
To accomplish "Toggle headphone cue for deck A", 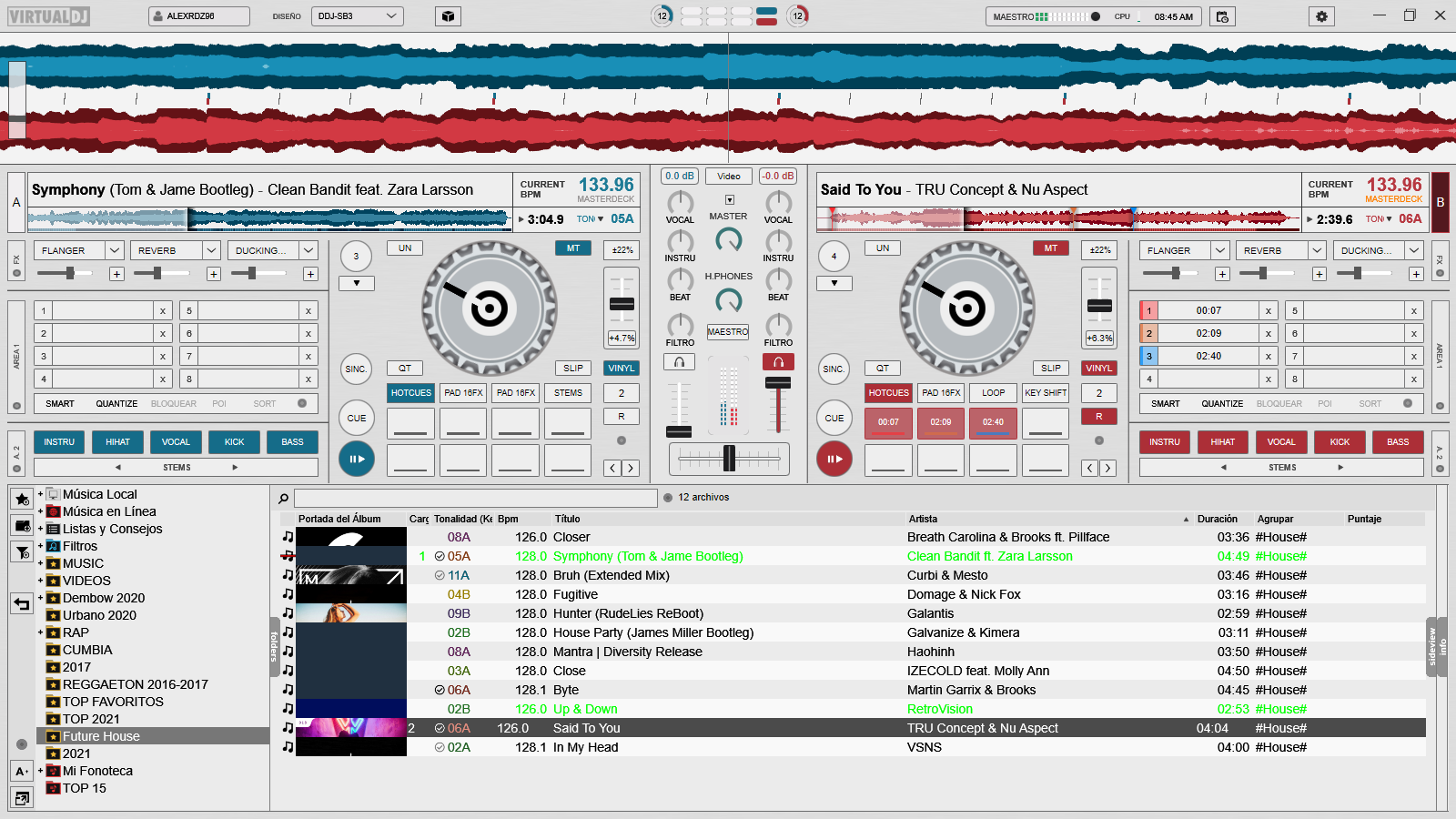I will tap(680, 362).
